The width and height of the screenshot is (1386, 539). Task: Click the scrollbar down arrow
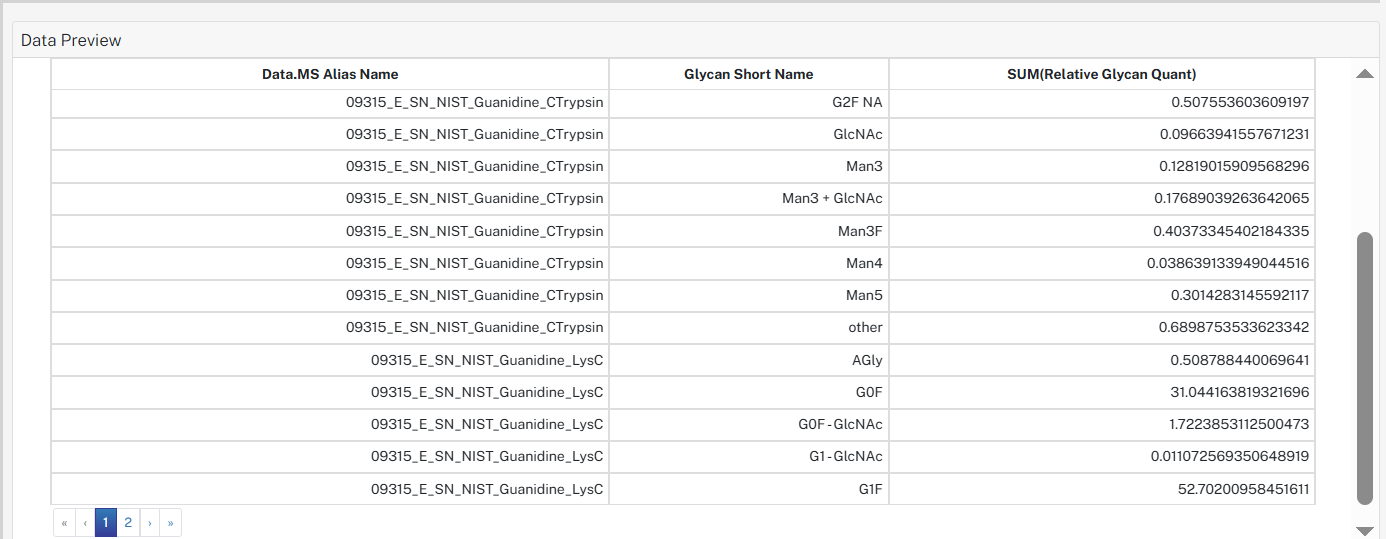[x=1364, y=530]
